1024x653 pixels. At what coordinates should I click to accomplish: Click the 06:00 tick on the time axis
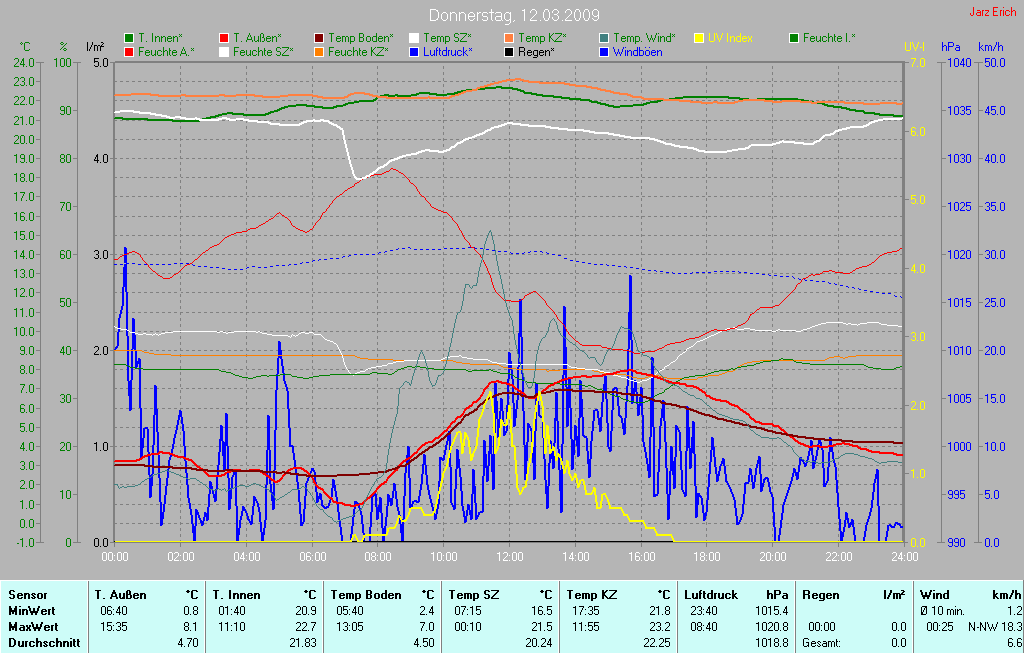[x=312, y=557]
